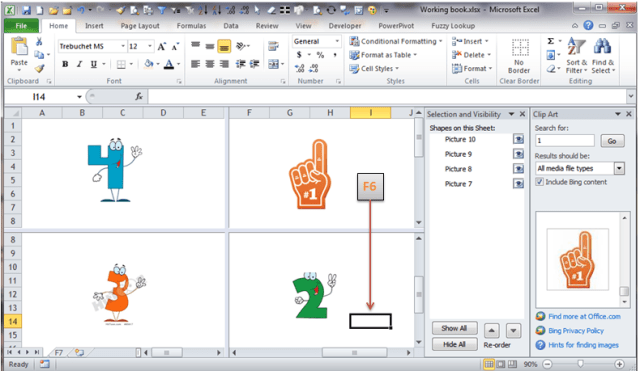The height and width of the screenshot is (371, 640).
Task: Open the File tab
Action: [x=21, y=26]
